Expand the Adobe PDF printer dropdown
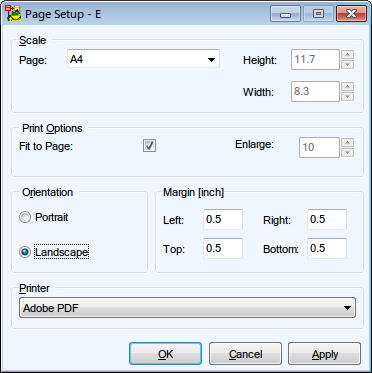Screen dimensions: 372x373 tap(187, 308)
